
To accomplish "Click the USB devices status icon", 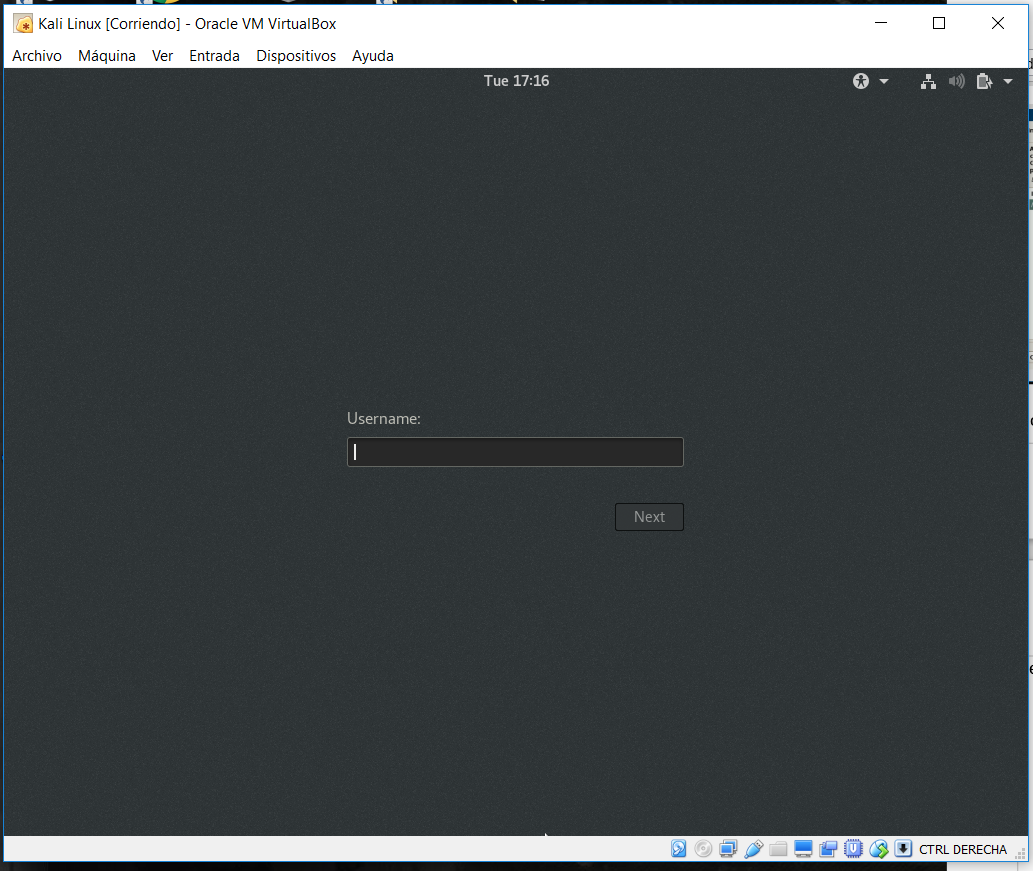I will click(753, 849).
